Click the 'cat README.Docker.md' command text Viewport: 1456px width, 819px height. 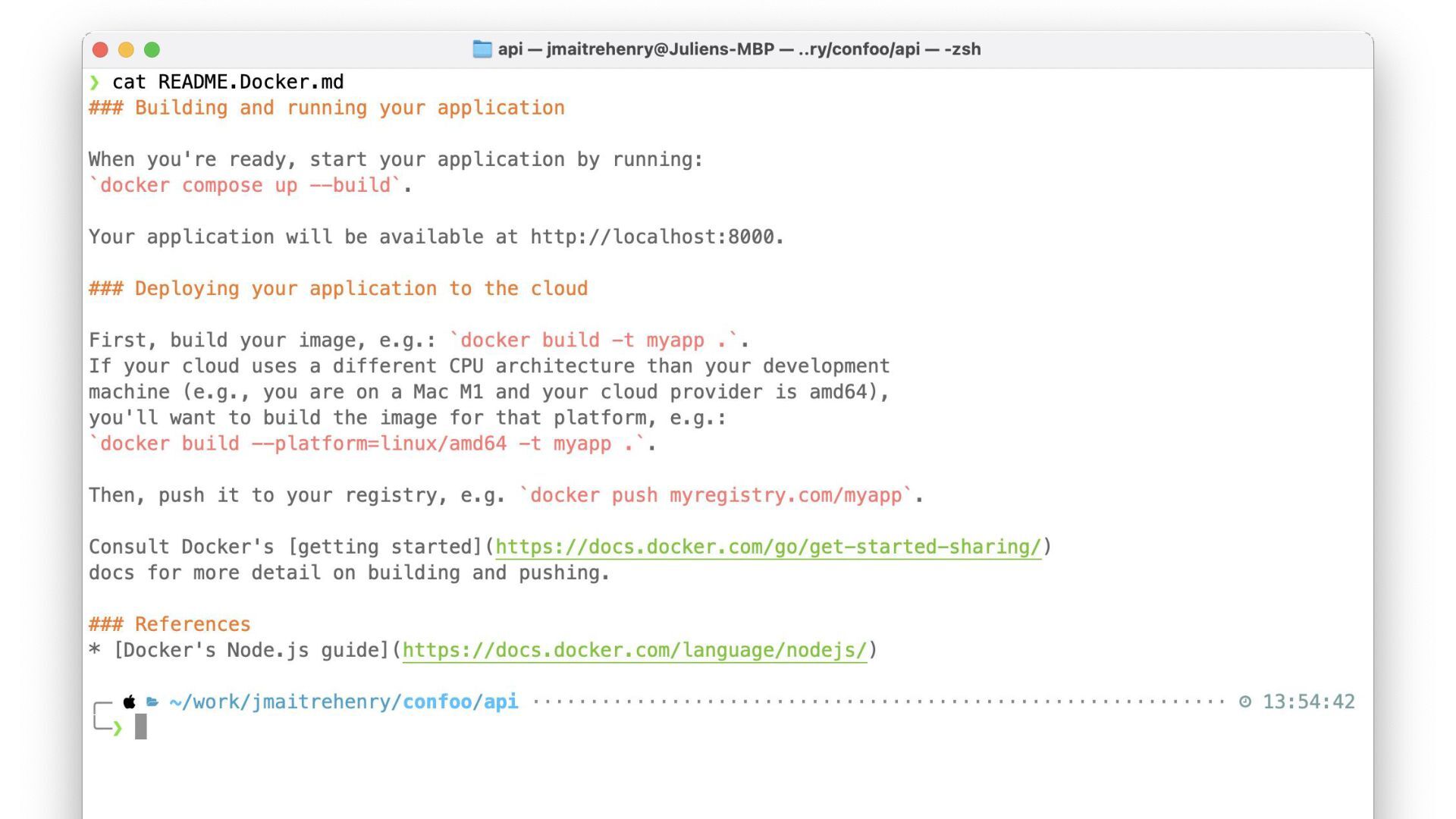click(x=227, y=82)
